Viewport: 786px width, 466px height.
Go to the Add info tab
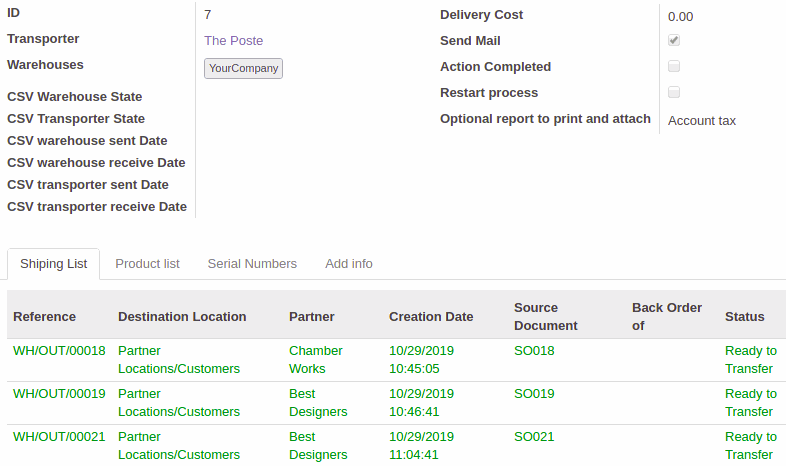[349, 264]
